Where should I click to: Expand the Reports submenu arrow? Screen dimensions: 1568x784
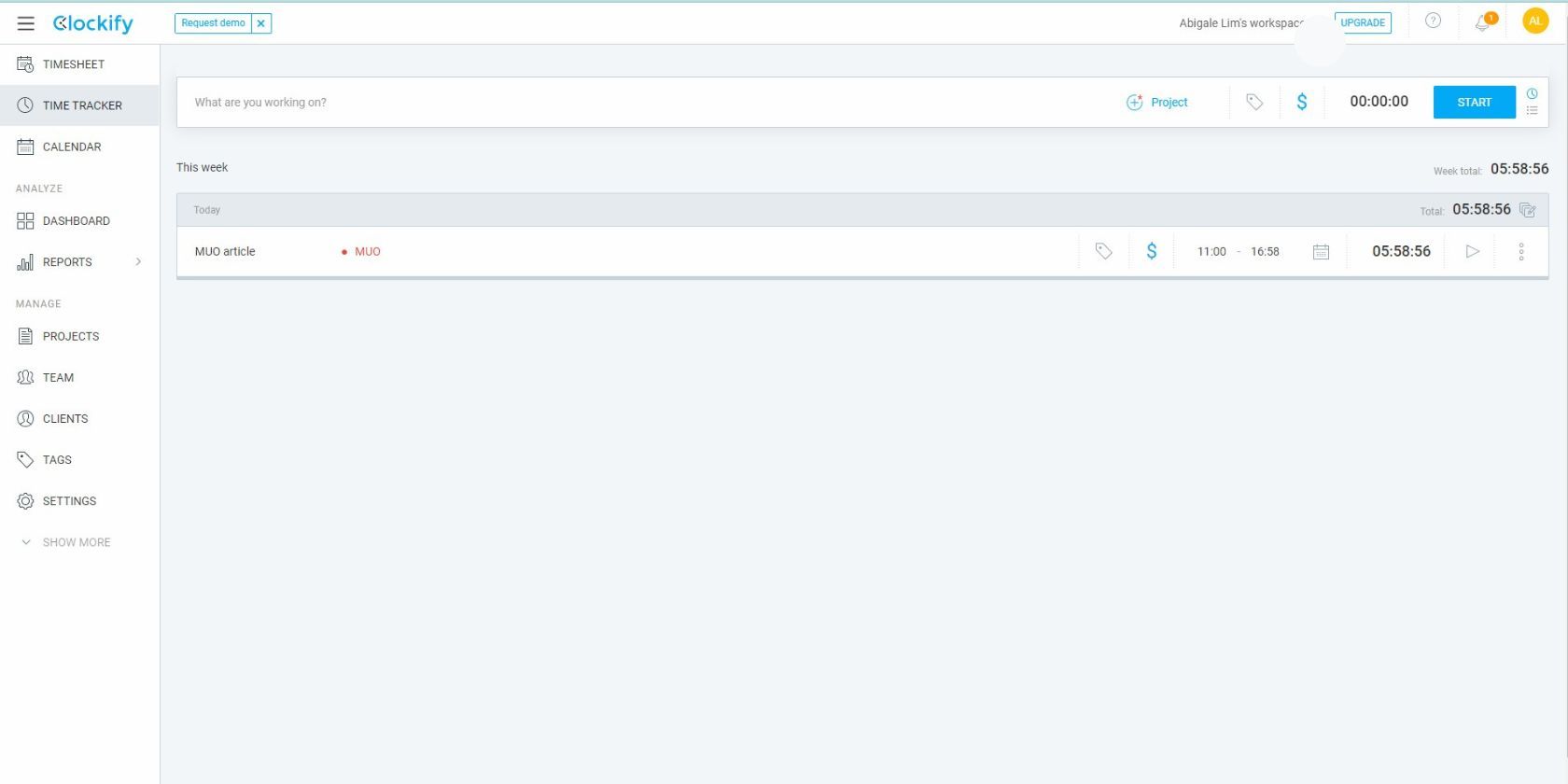[x=139, y=262]
